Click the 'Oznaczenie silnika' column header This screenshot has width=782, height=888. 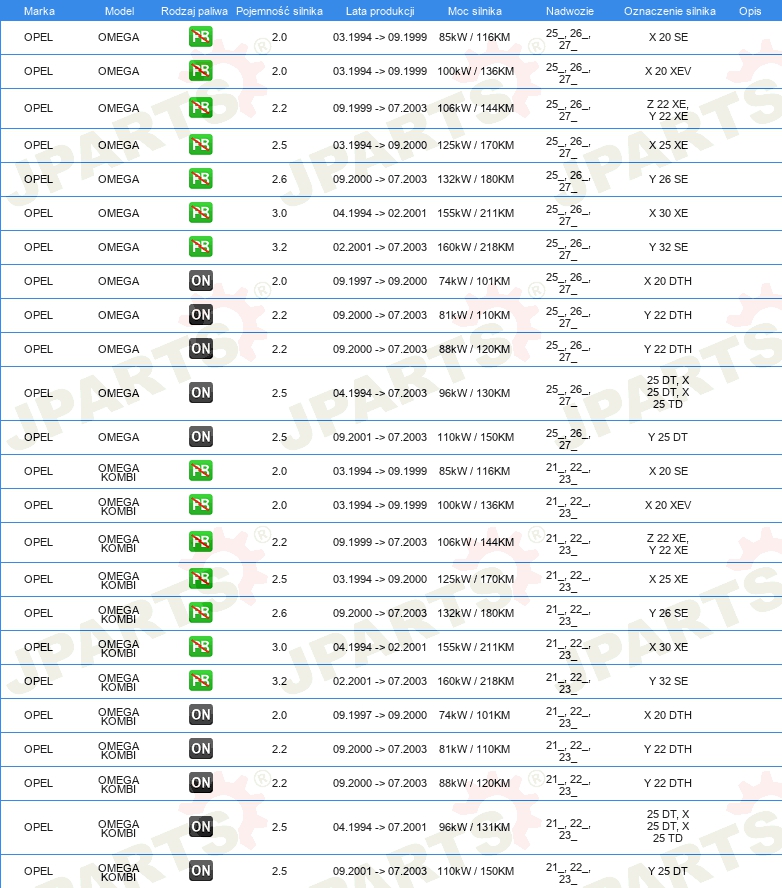(x=669, y=11)
